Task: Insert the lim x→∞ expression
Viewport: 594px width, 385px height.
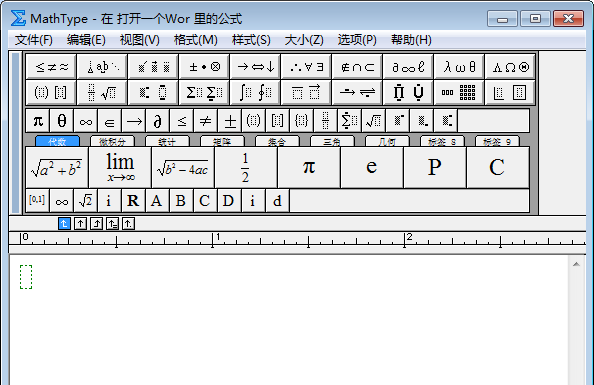Action: (x=120, y=167)
